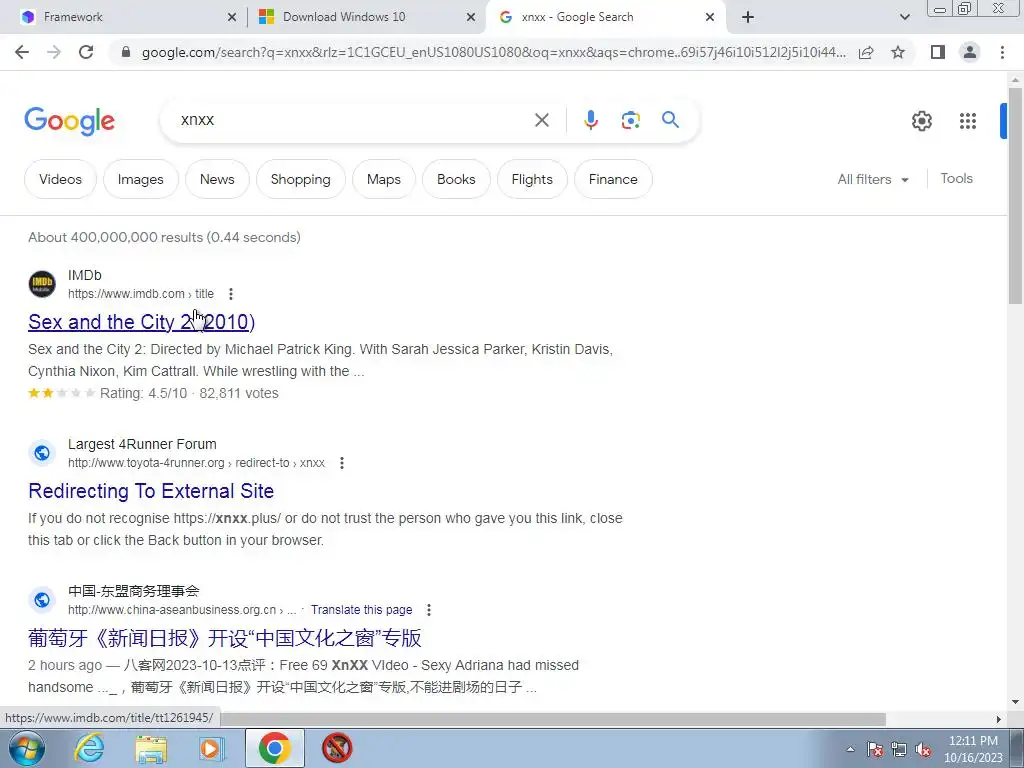Show hidden system tray icons
Image resolution: width=1024 pixels, height=768 pixels.
coord(850,749)
